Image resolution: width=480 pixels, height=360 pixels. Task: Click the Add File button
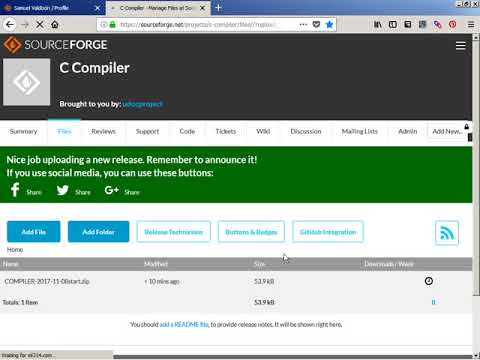click(34, 232)
